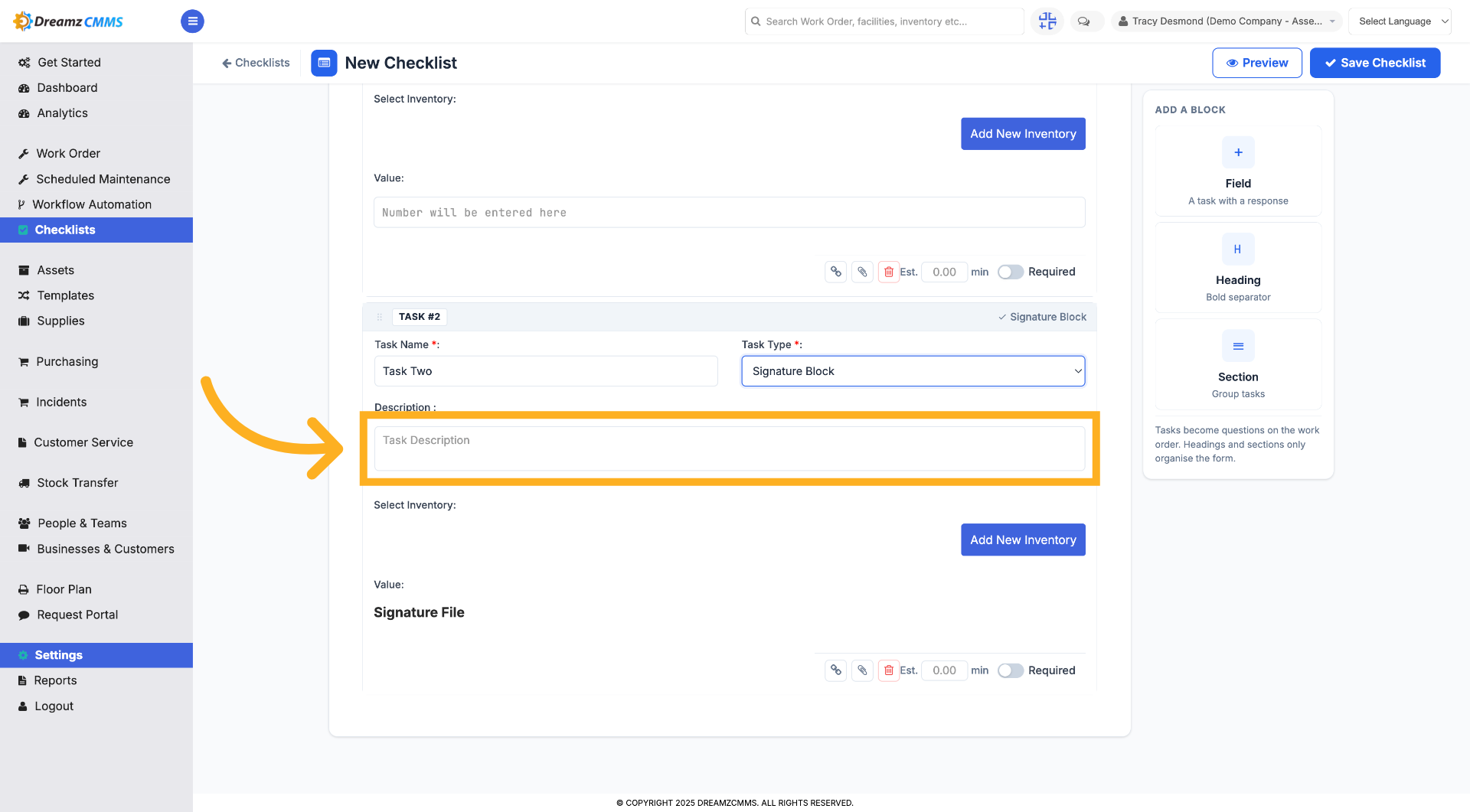Screen dimensions: 1470x812
Task: Toggle the Required switch for Task #2
Action: [x=1010, y=670]
